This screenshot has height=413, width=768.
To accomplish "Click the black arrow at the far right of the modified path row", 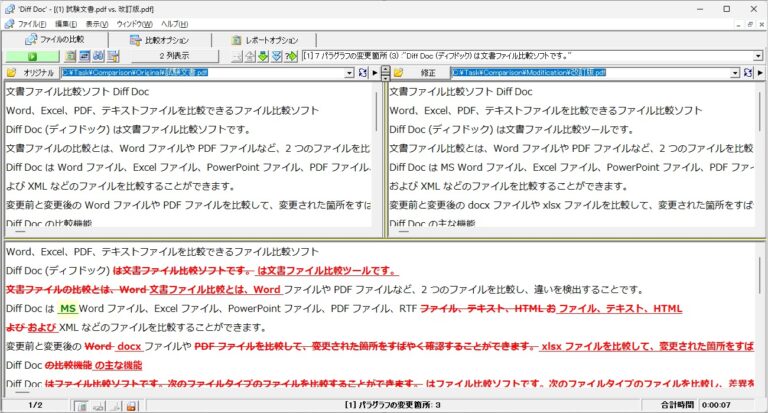I will (x=760, y=73).
